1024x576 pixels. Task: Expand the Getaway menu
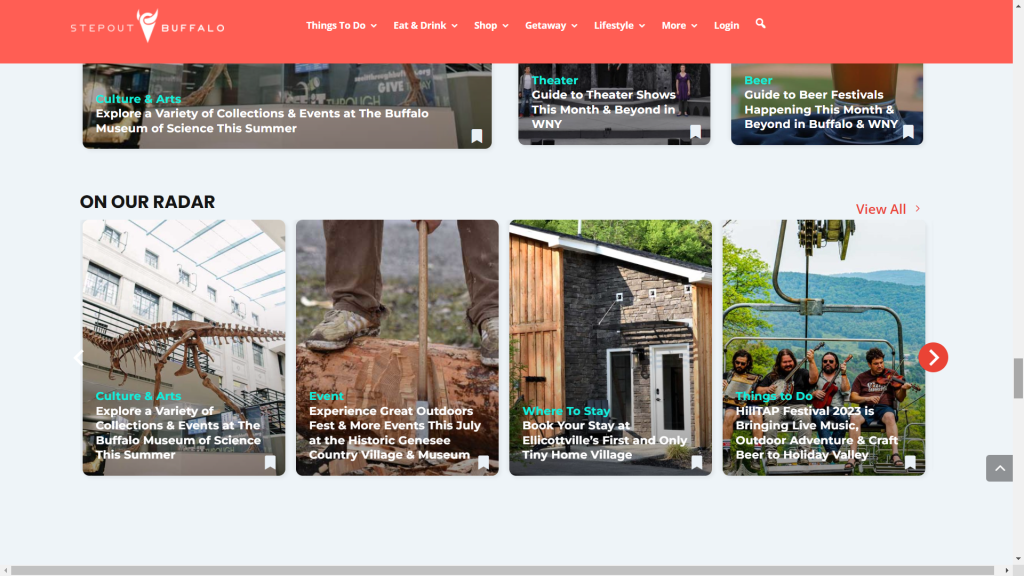pyautogui.click(x=551, y=25)
